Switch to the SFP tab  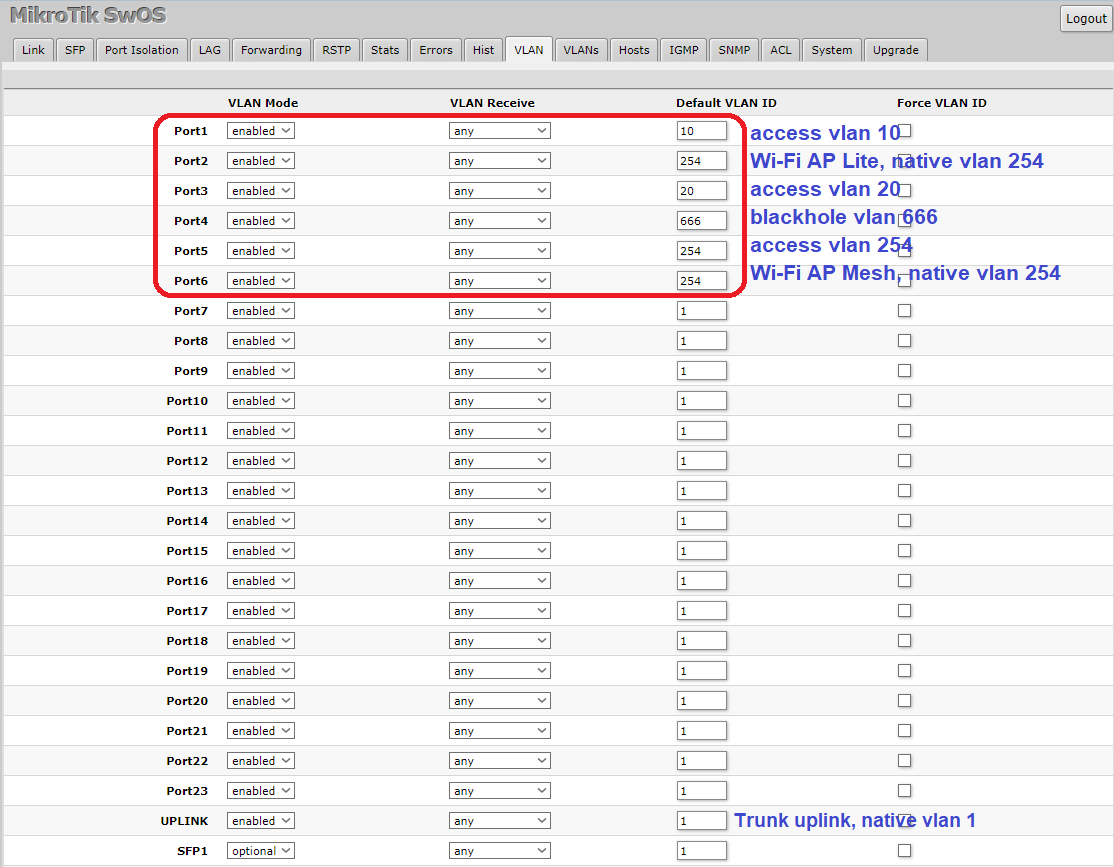75,50
